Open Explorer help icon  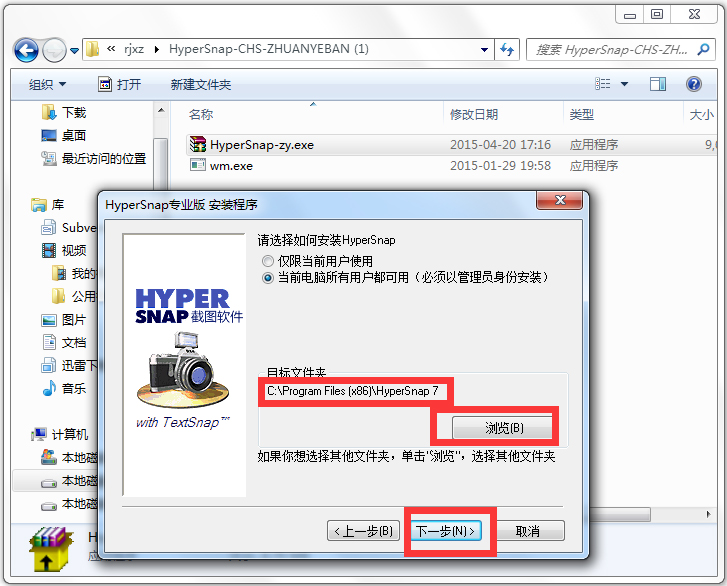tap(694, 84)
